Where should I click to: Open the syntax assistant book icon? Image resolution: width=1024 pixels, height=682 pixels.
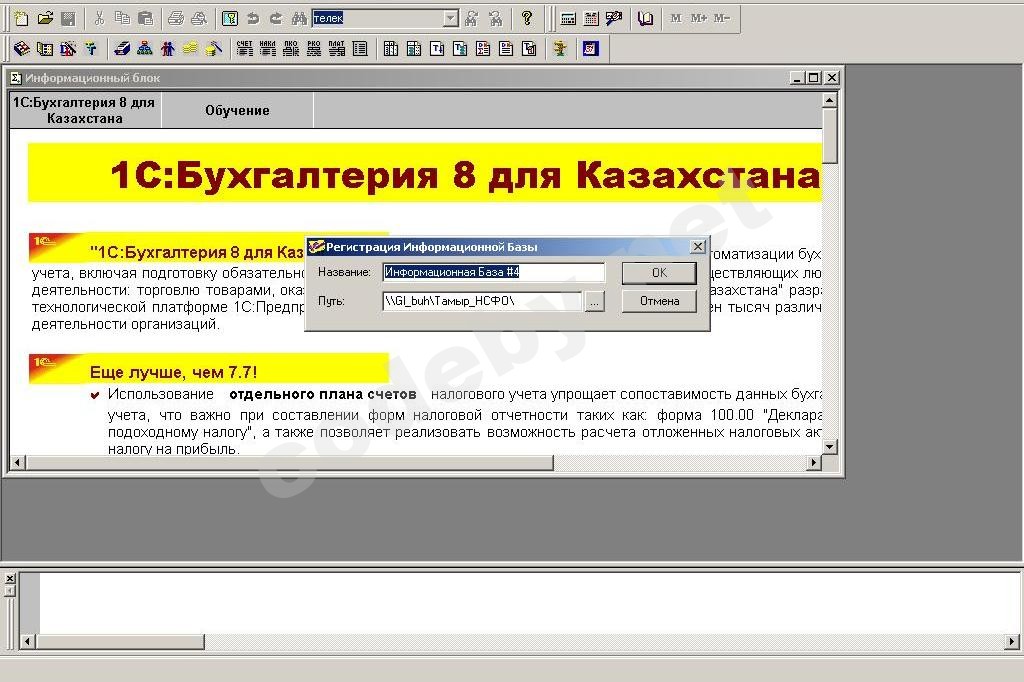coord(645,18)
